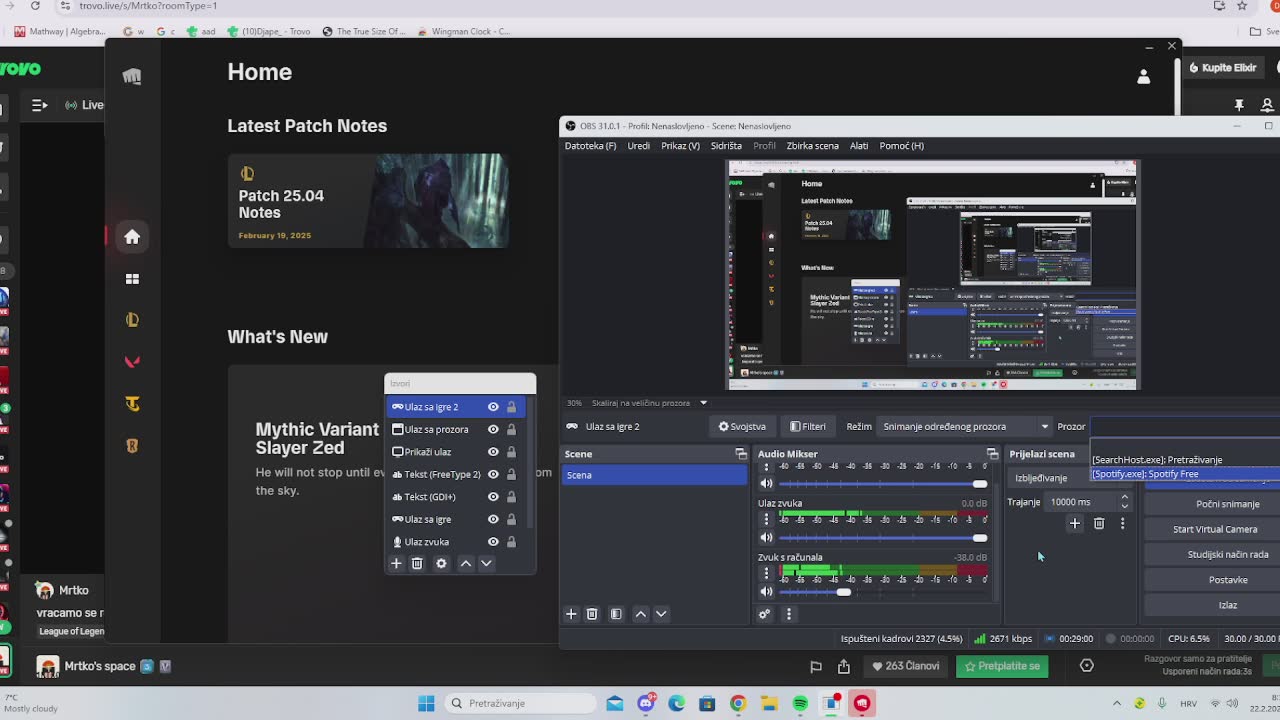The width and height of the screenshot is (1280, 720).
Task: Lock the Ulaz sa prozora source
Action: [x=511, y=429]
